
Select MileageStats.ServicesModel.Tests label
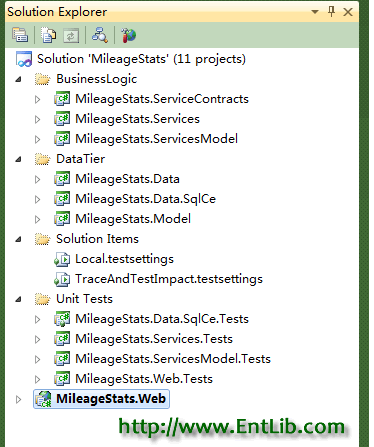[x=173, y=359]
